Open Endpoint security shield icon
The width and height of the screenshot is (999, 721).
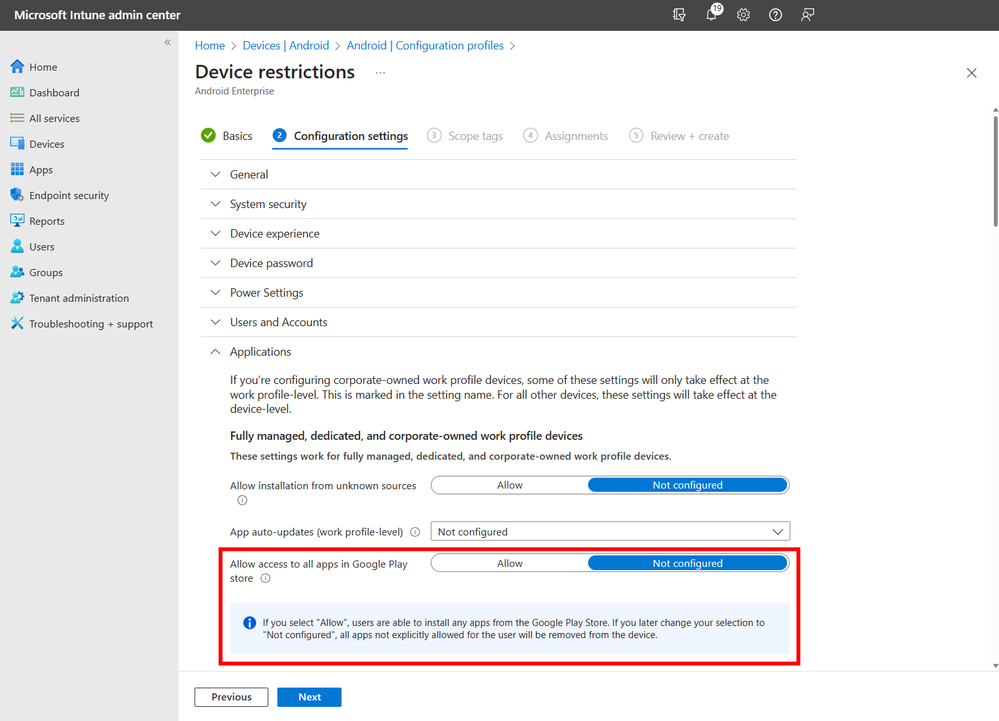[x=17, y=195]
